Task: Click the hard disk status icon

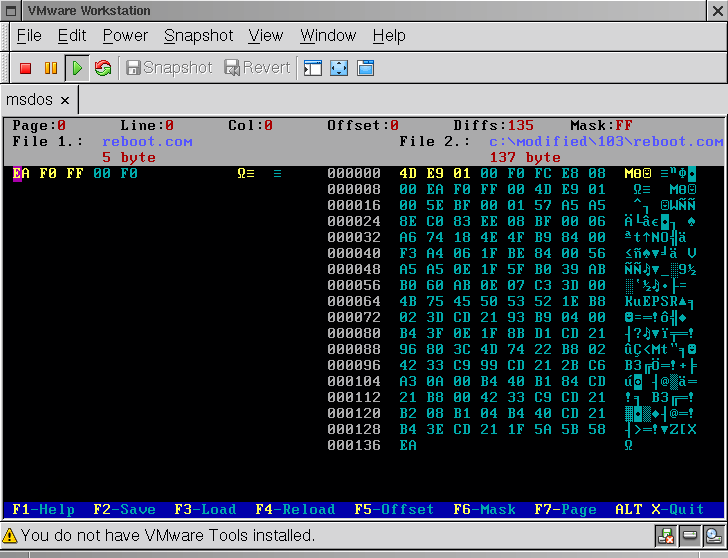Action: coord(689,536)
